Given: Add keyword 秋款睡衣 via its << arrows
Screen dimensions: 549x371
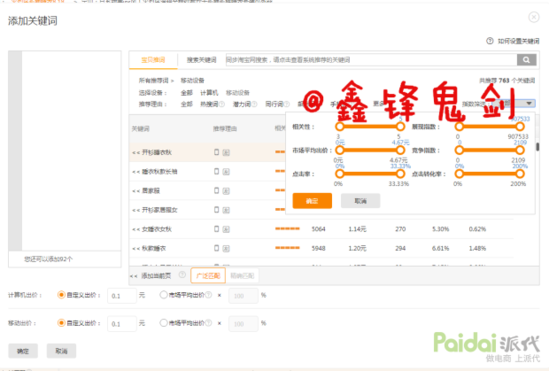Looking at the screenshot, I should point(136,249).
